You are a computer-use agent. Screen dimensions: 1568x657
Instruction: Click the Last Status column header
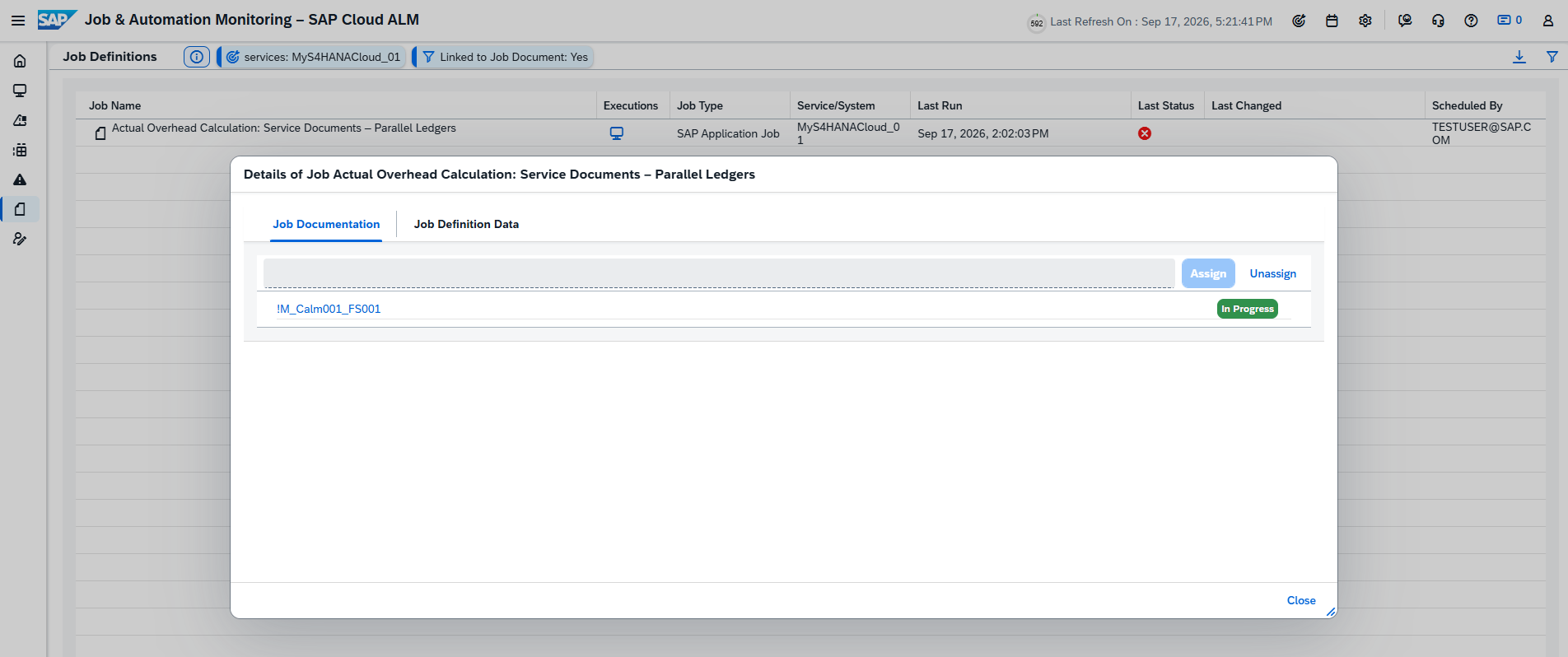[1166, 105]
